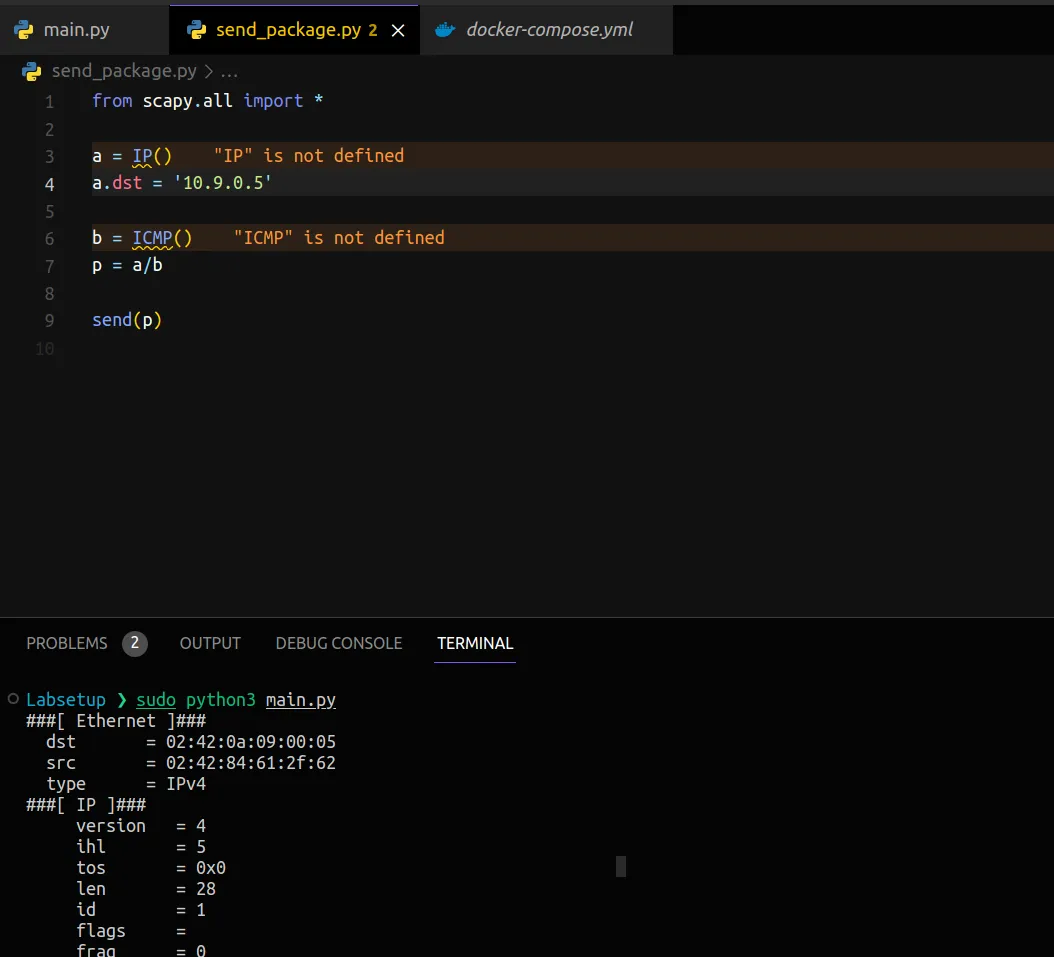Switch to the OUTPUT panel tab
This screenshot has height=957, width=1054.
210,643
